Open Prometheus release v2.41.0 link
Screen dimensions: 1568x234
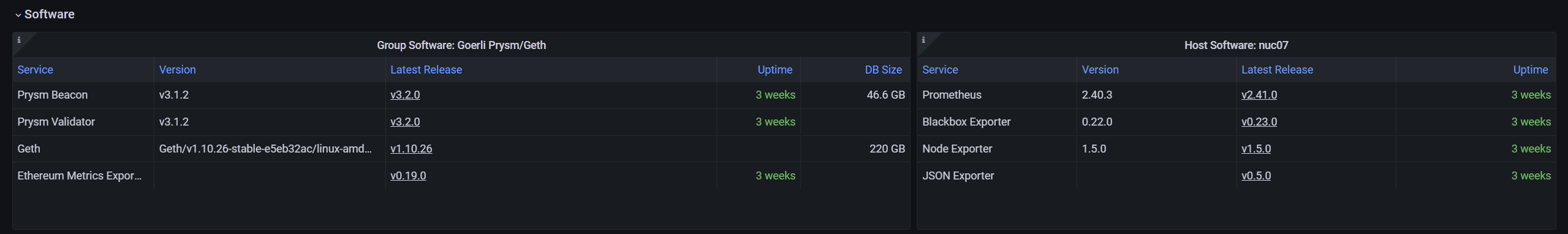click(1259, 95)
